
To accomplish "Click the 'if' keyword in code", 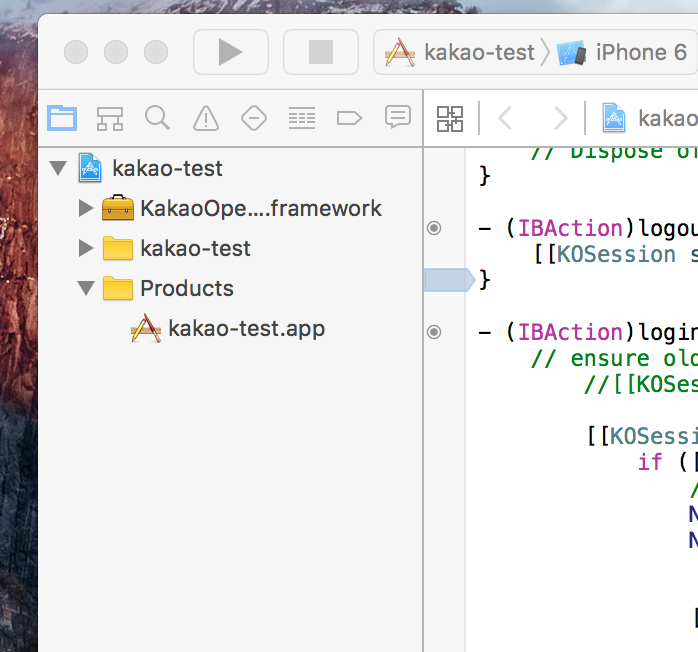I will 650,462.
